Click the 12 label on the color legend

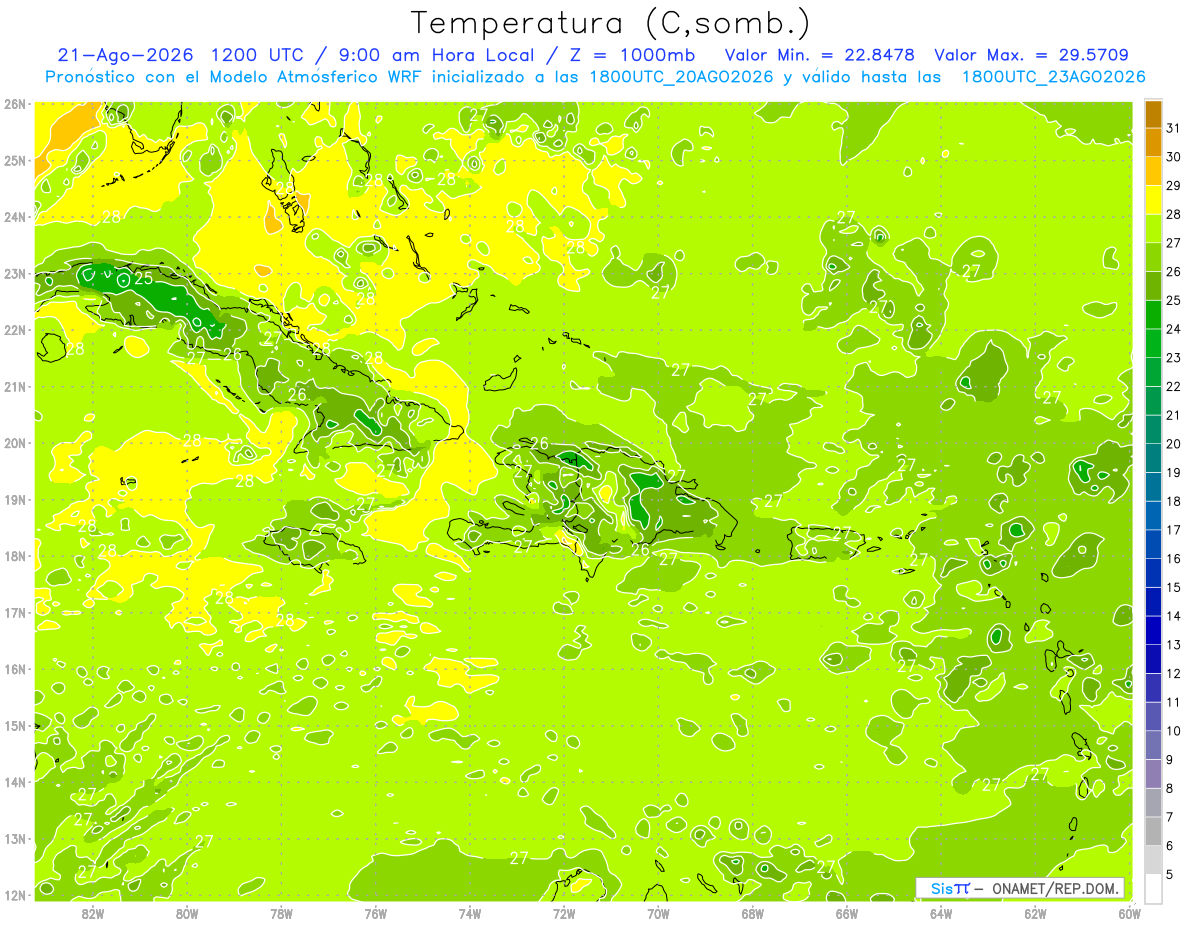1174,674
